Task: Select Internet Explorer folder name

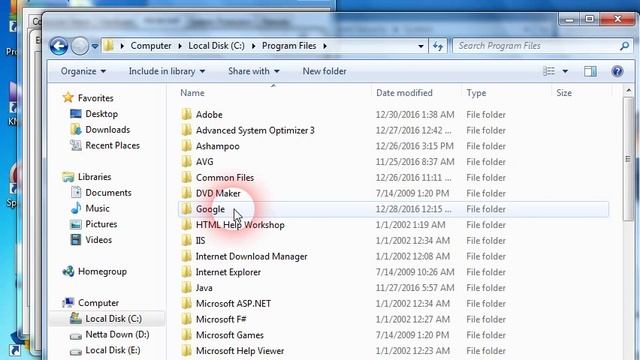Action: [228, 272]
